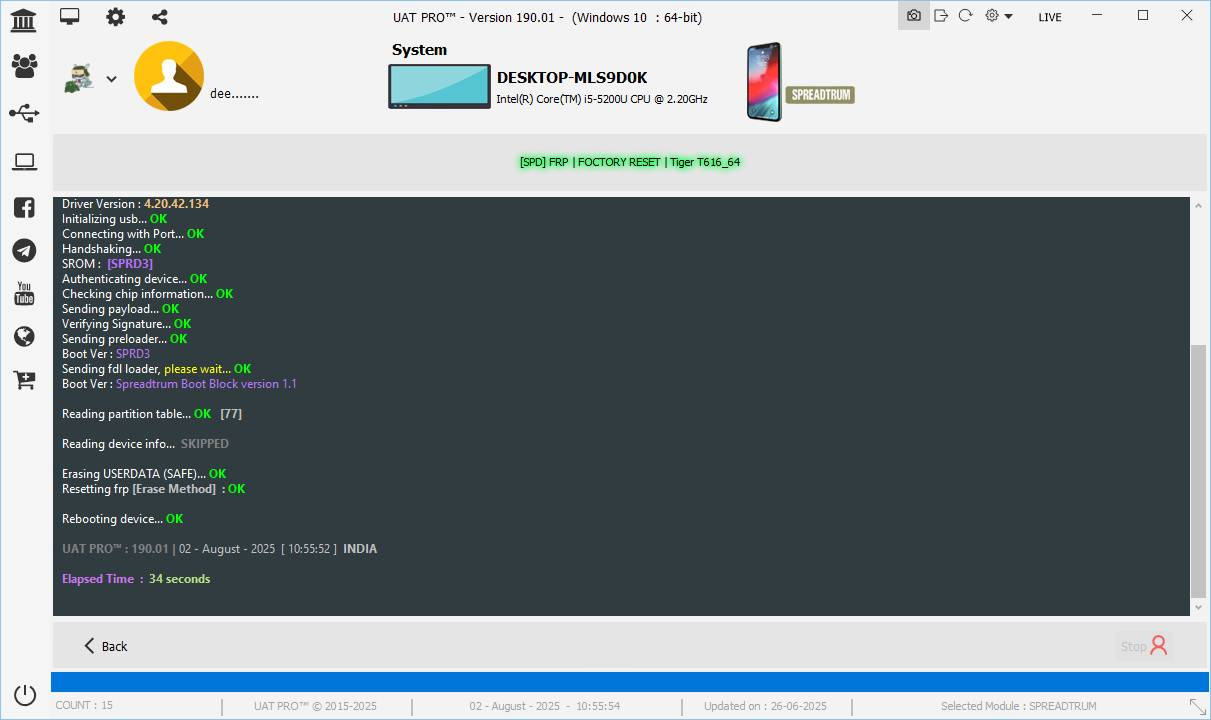Click the refresh arrow icon
Viewport: 1211px width, 720px height.
tap(965, 16)
